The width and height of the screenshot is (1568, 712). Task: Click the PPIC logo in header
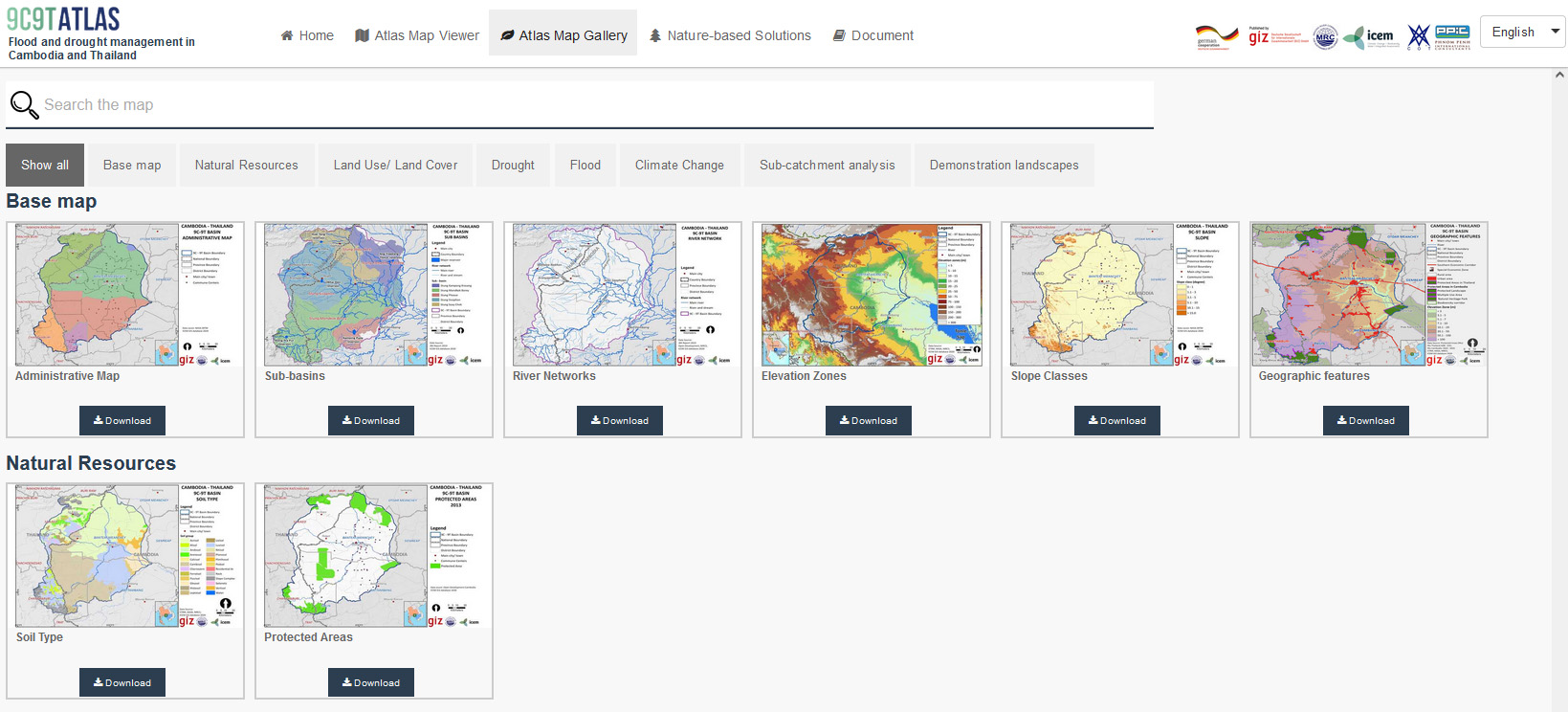coord(1452,37)
